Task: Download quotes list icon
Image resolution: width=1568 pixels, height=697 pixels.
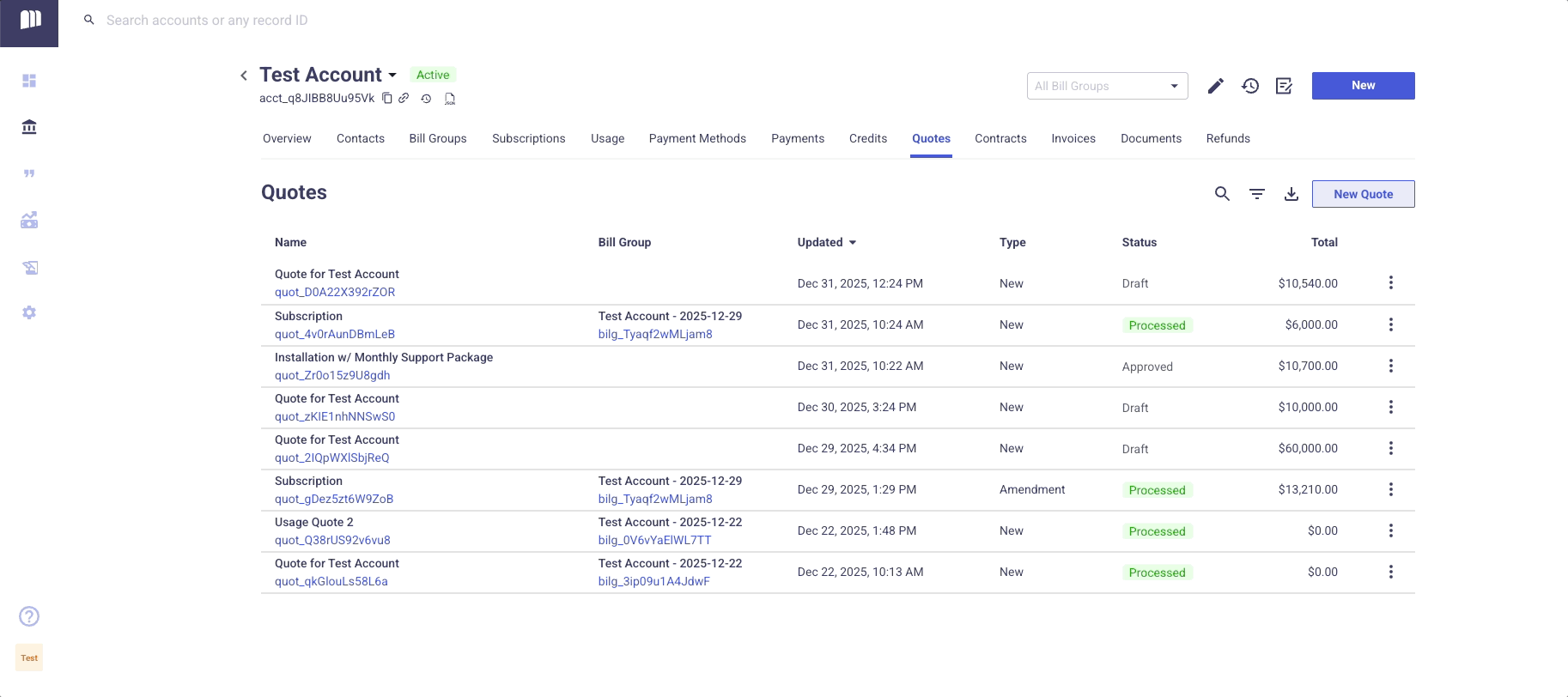Action: [x=1291, y=194]
